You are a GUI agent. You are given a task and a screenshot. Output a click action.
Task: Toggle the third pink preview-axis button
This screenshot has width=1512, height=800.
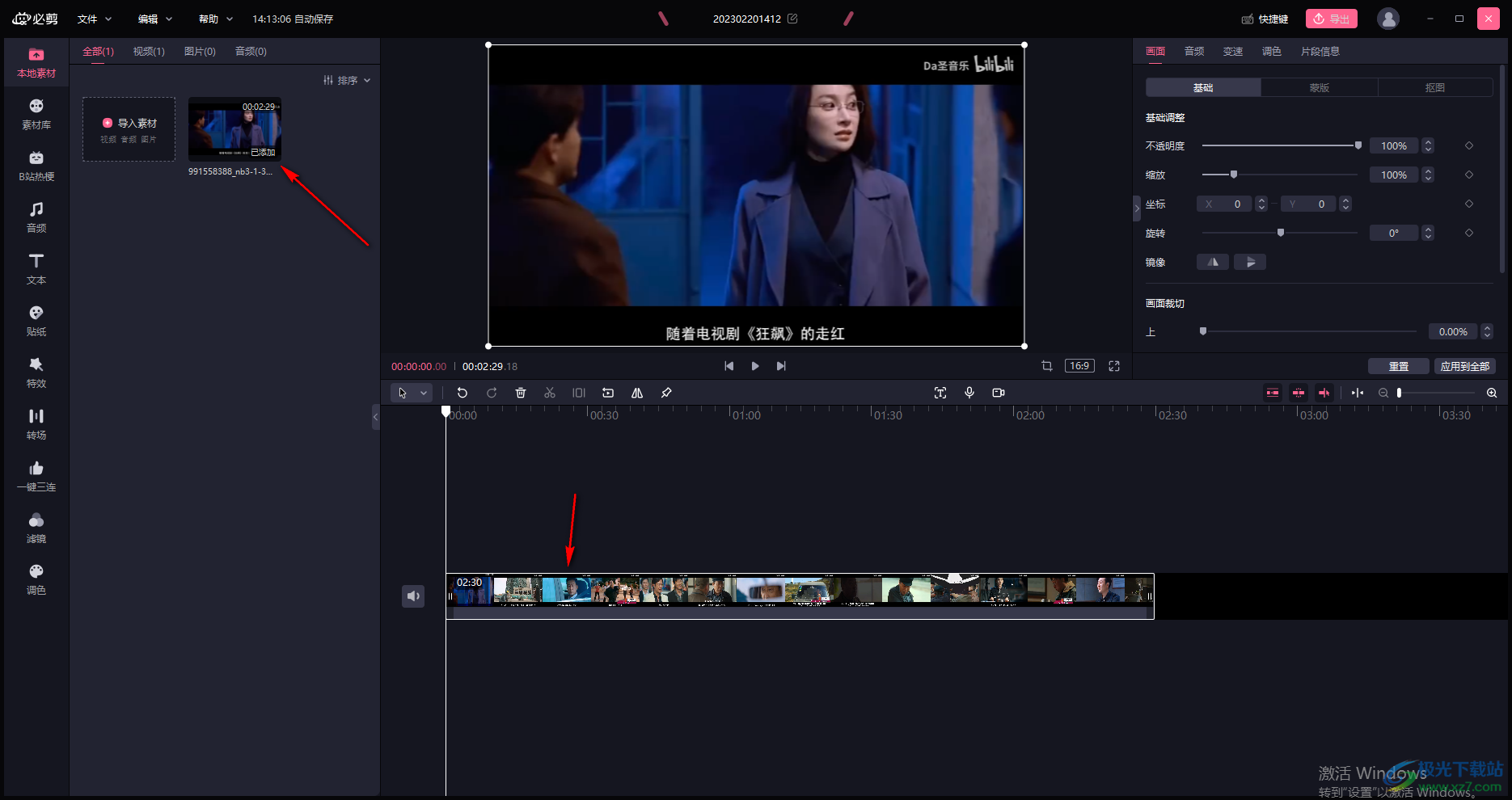(1324, 393)
